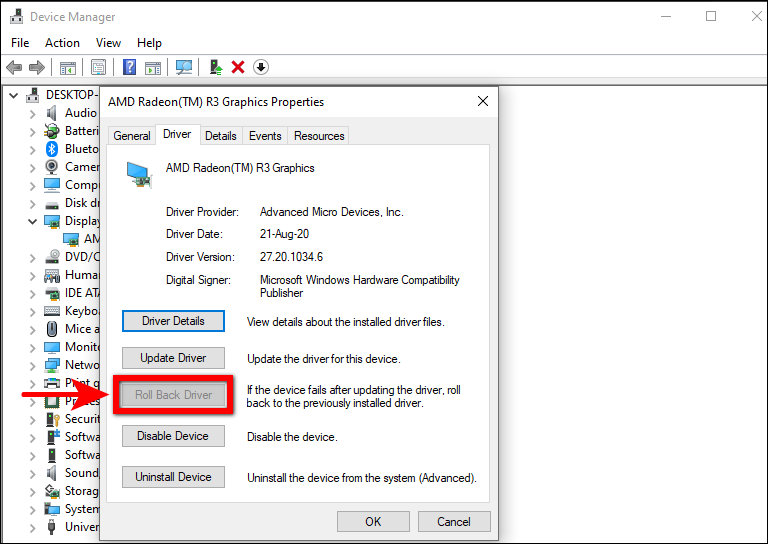Viewport: 768px width, 544px height.
Task: Switch to the Events tab
Action: [265, 136]
